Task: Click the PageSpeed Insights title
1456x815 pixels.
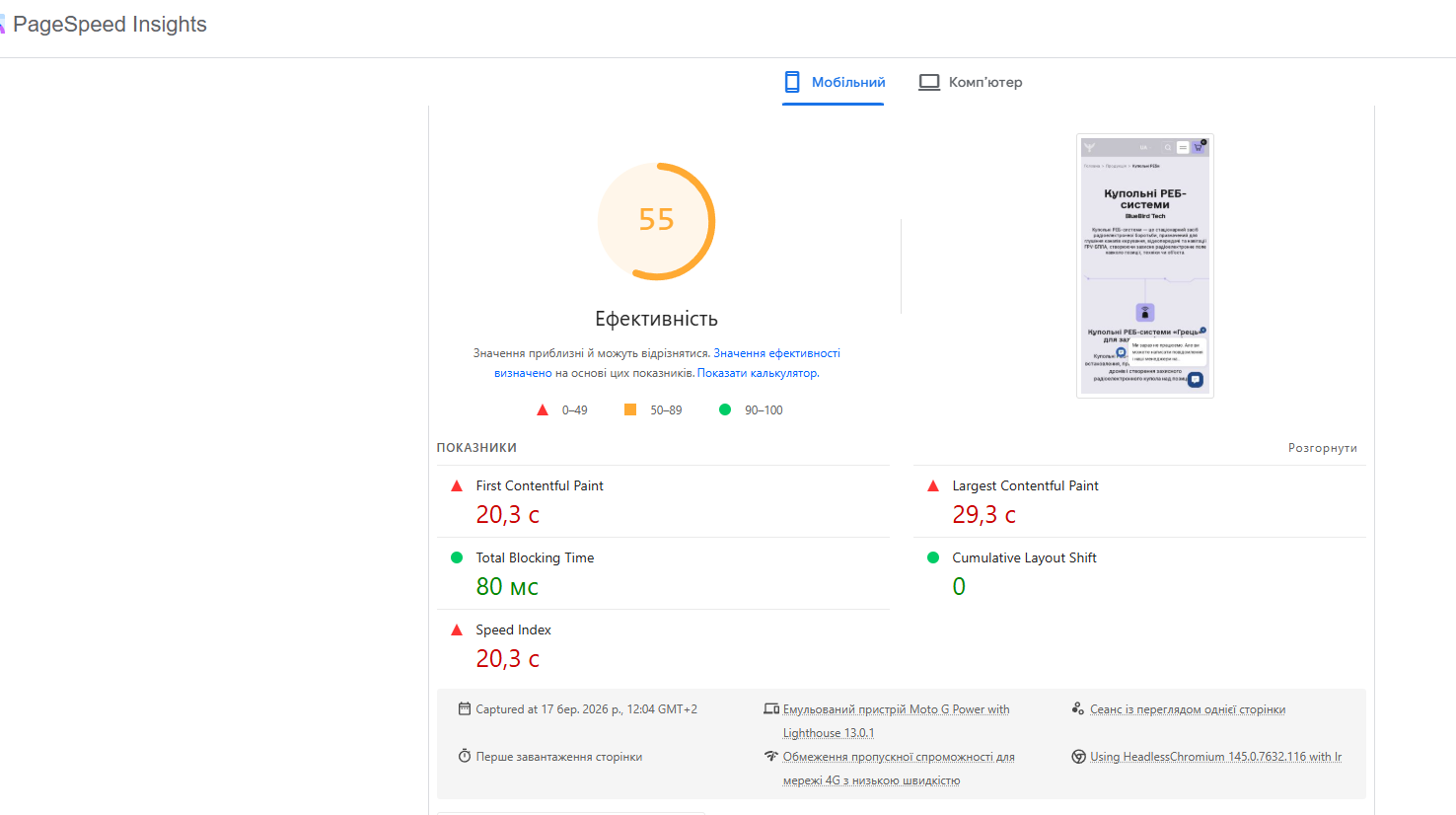Action: click(x=109, y=25)
